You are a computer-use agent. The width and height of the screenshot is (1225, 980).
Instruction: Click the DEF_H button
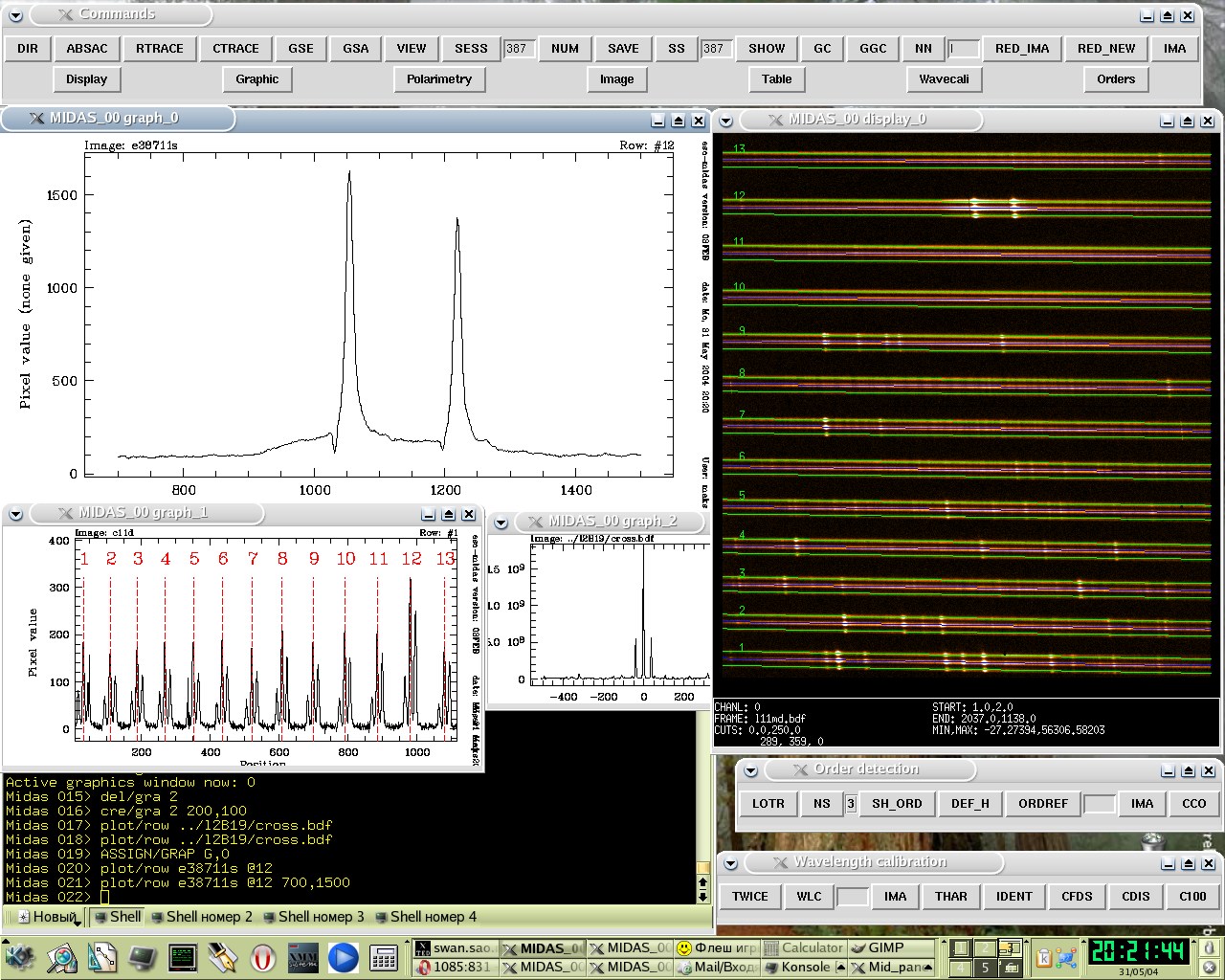[970, 804]
